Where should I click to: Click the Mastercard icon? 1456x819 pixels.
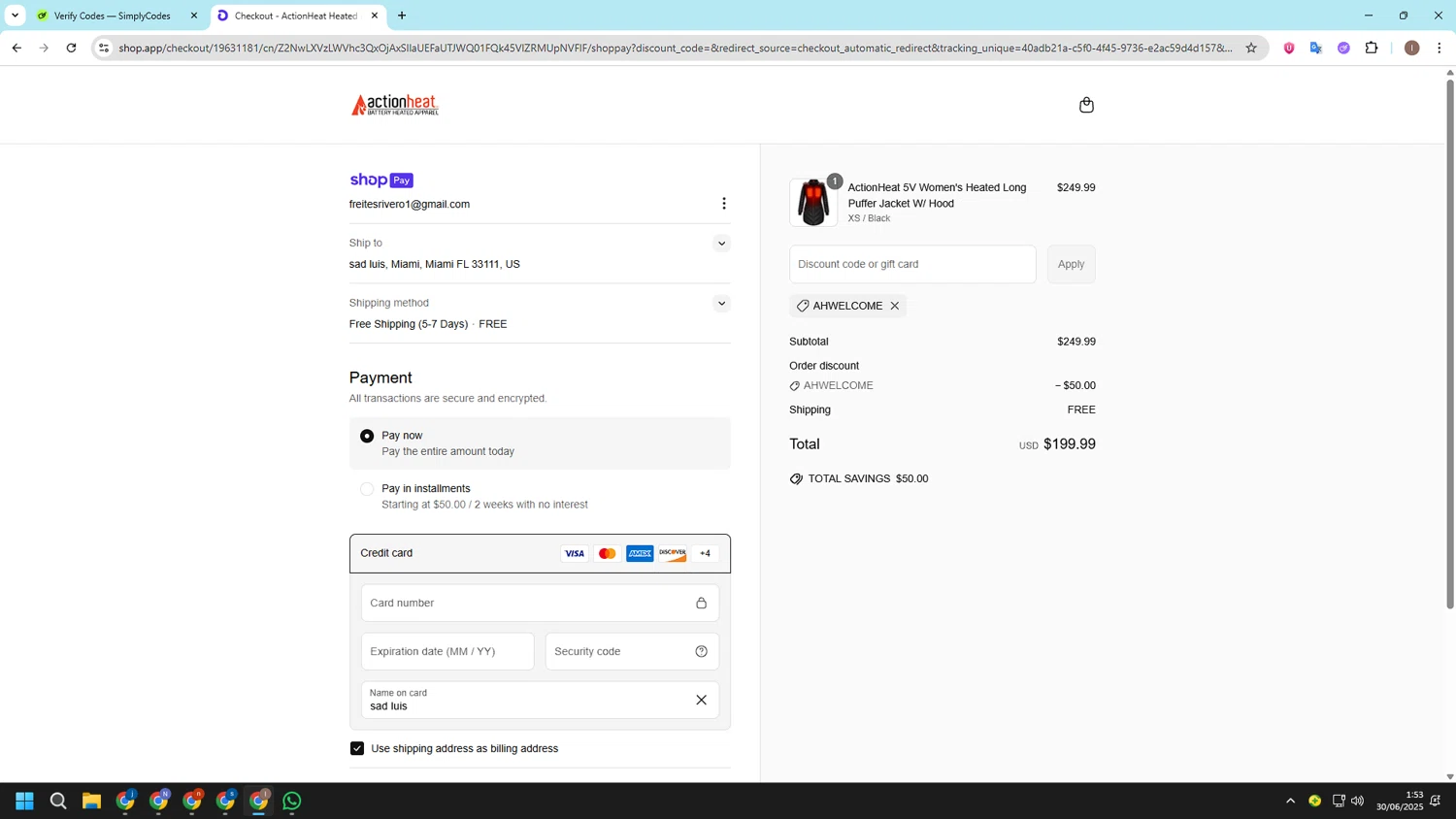click(608, 554)
